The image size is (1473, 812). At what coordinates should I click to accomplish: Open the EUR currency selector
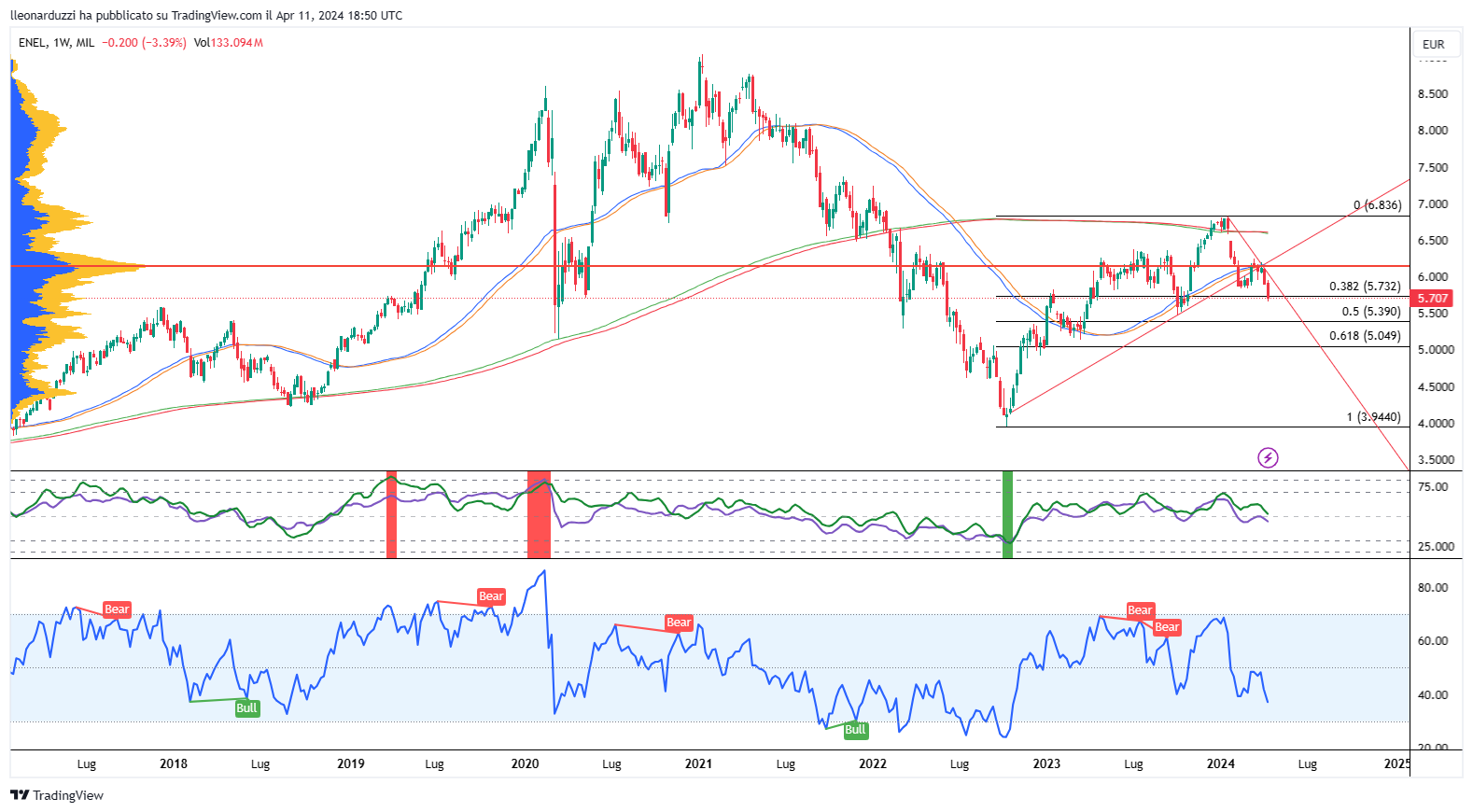[1434, 44]
